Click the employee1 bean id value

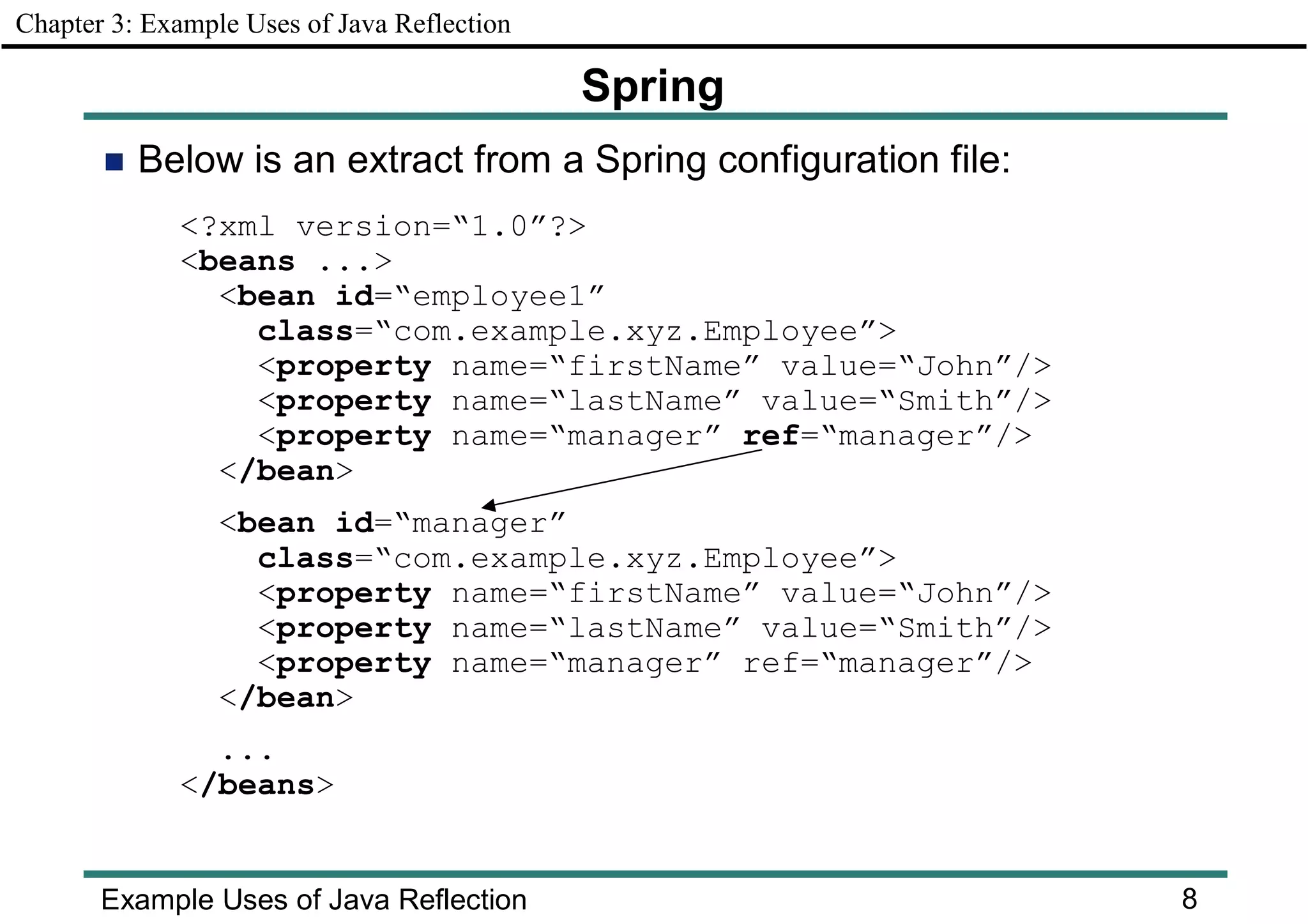[x=499, y=296]
